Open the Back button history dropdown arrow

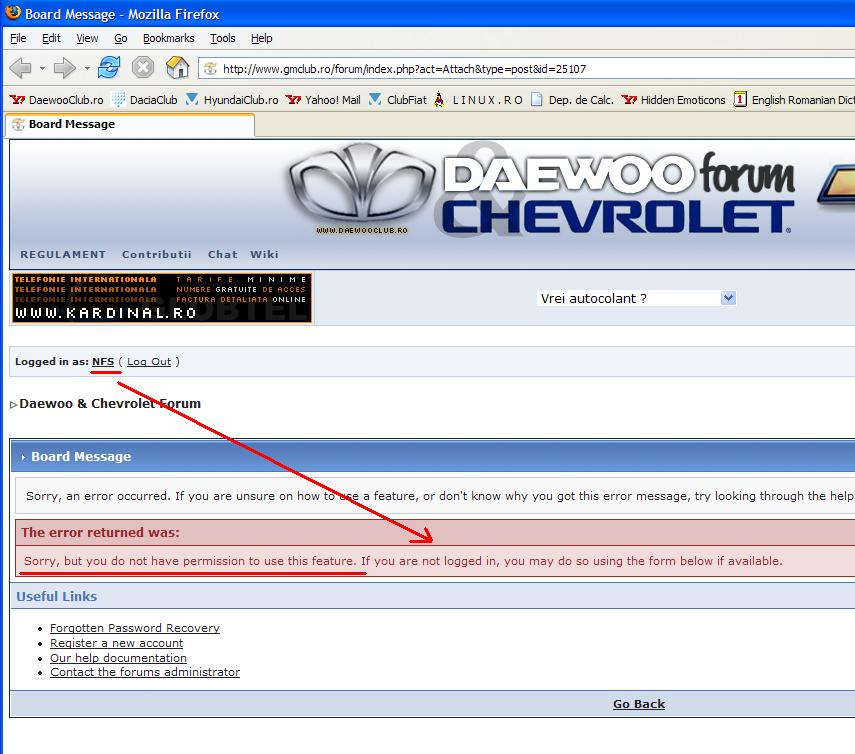point(42,69)
